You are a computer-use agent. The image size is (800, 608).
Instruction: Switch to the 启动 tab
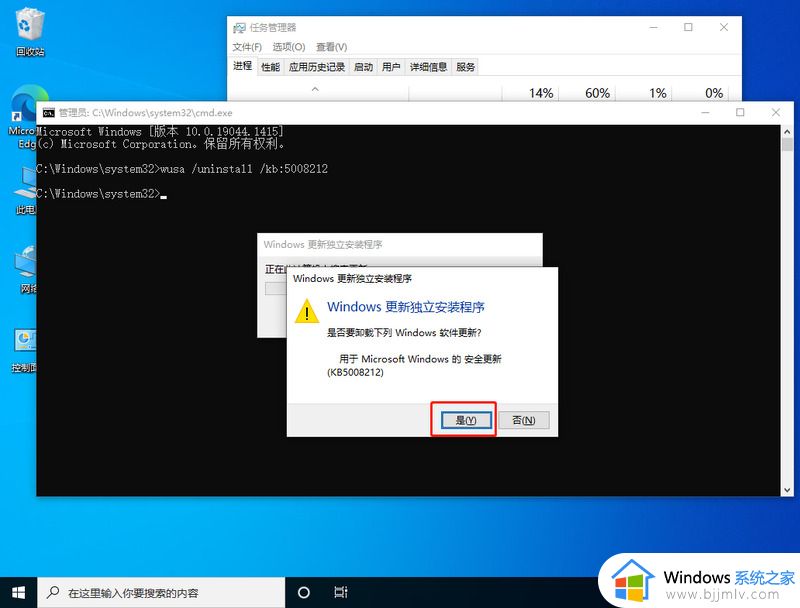(363, 67)
